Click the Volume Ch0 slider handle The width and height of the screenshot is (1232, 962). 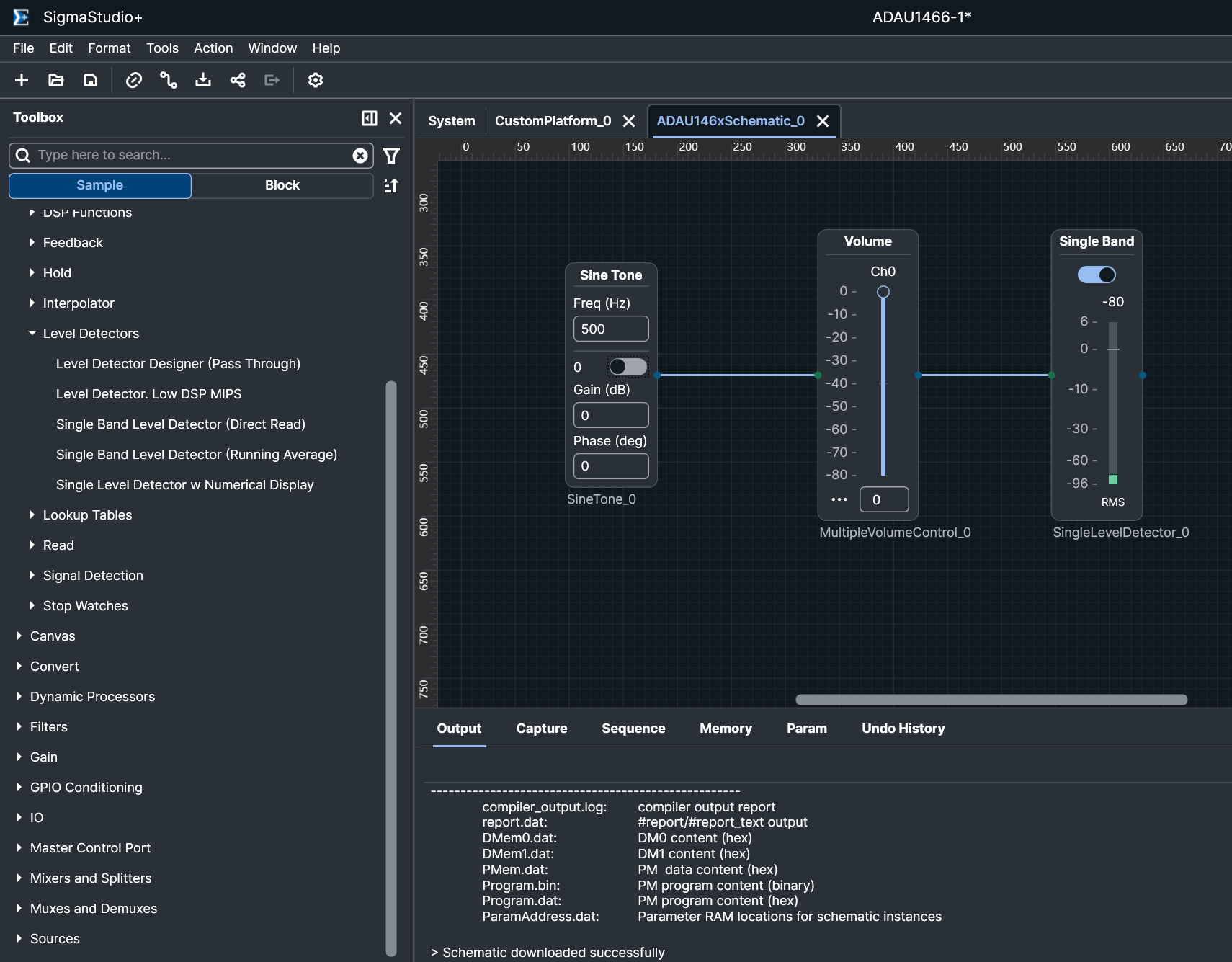point(883,292)
